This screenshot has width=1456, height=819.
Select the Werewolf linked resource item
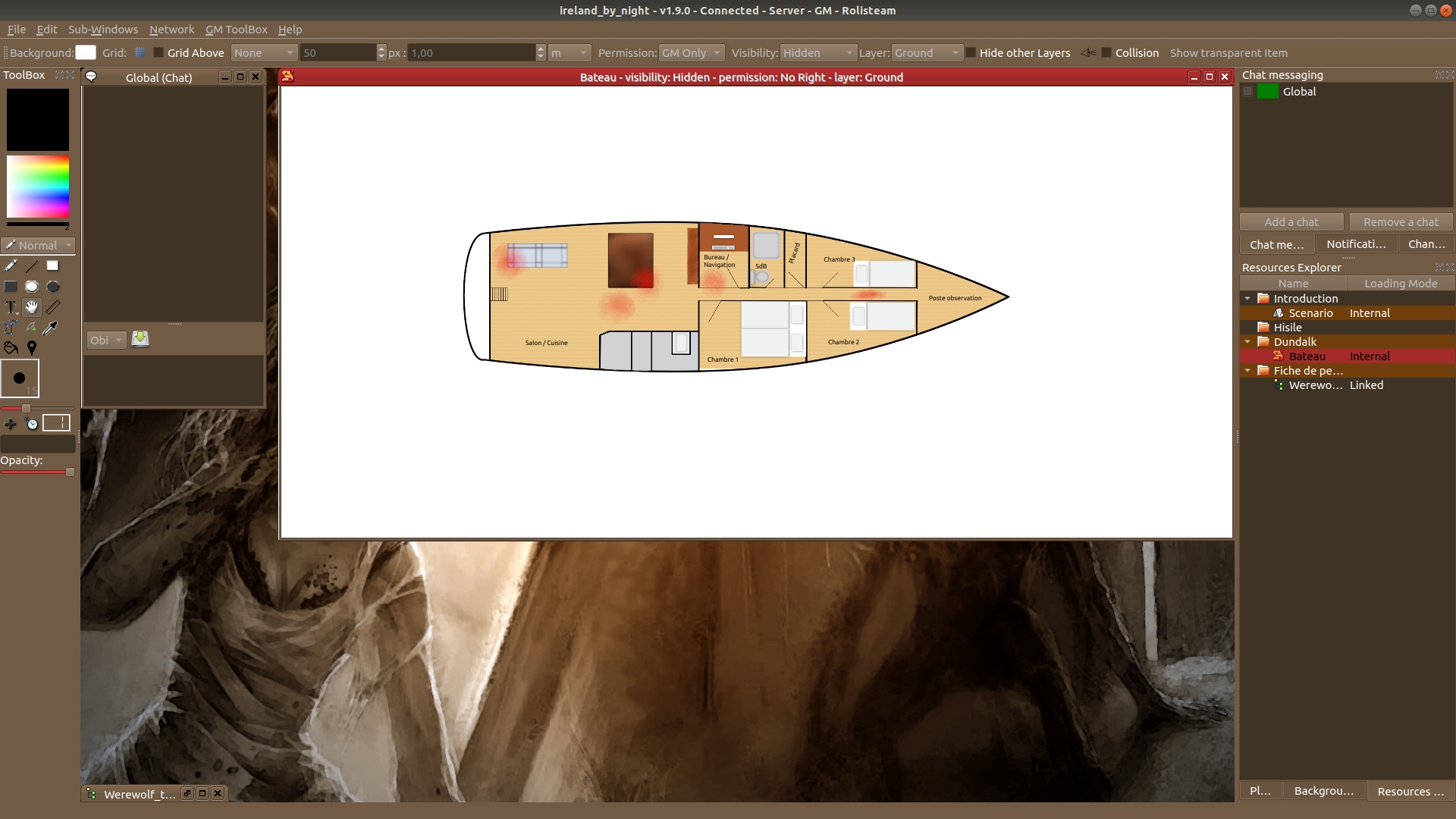[x=1315, y=385]
